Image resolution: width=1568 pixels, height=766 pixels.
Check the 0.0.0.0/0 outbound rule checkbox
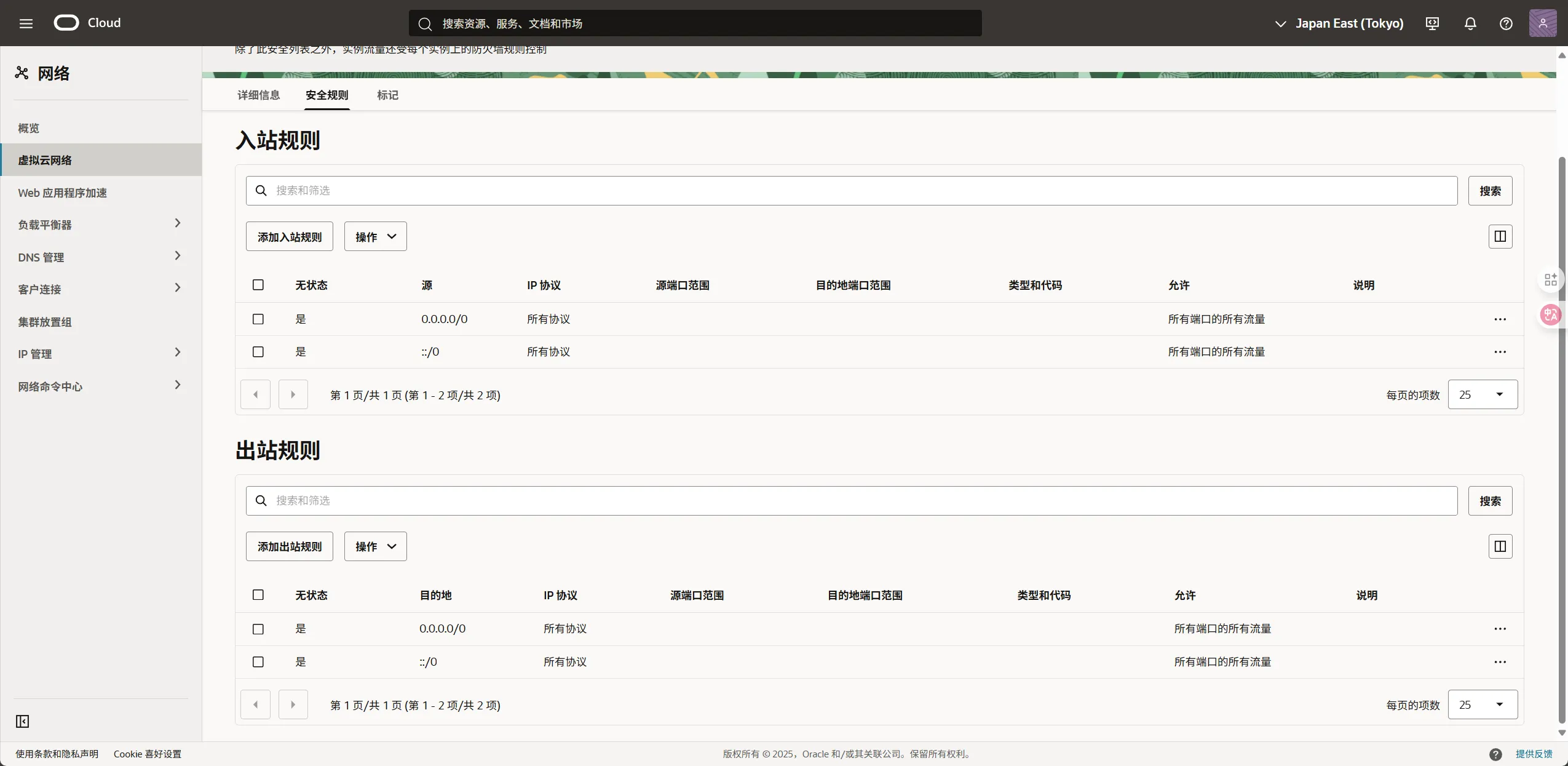[x=258, y=629]
